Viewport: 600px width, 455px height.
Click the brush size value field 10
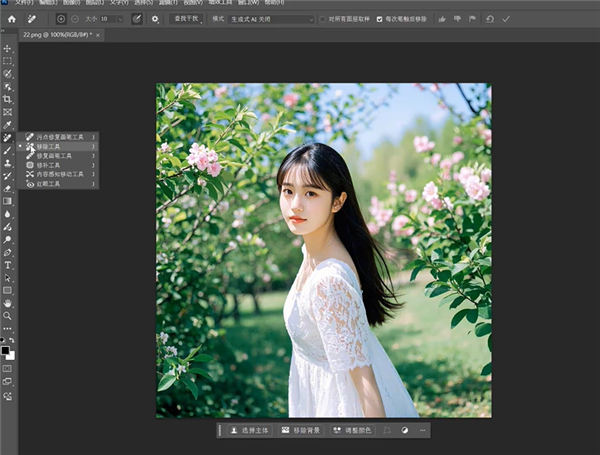108,19
